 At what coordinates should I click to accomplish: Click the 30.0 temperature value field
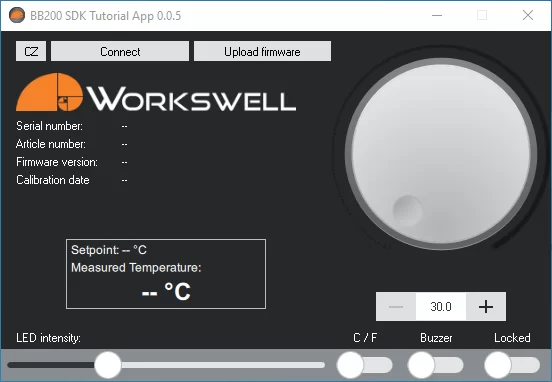point(441,307)
